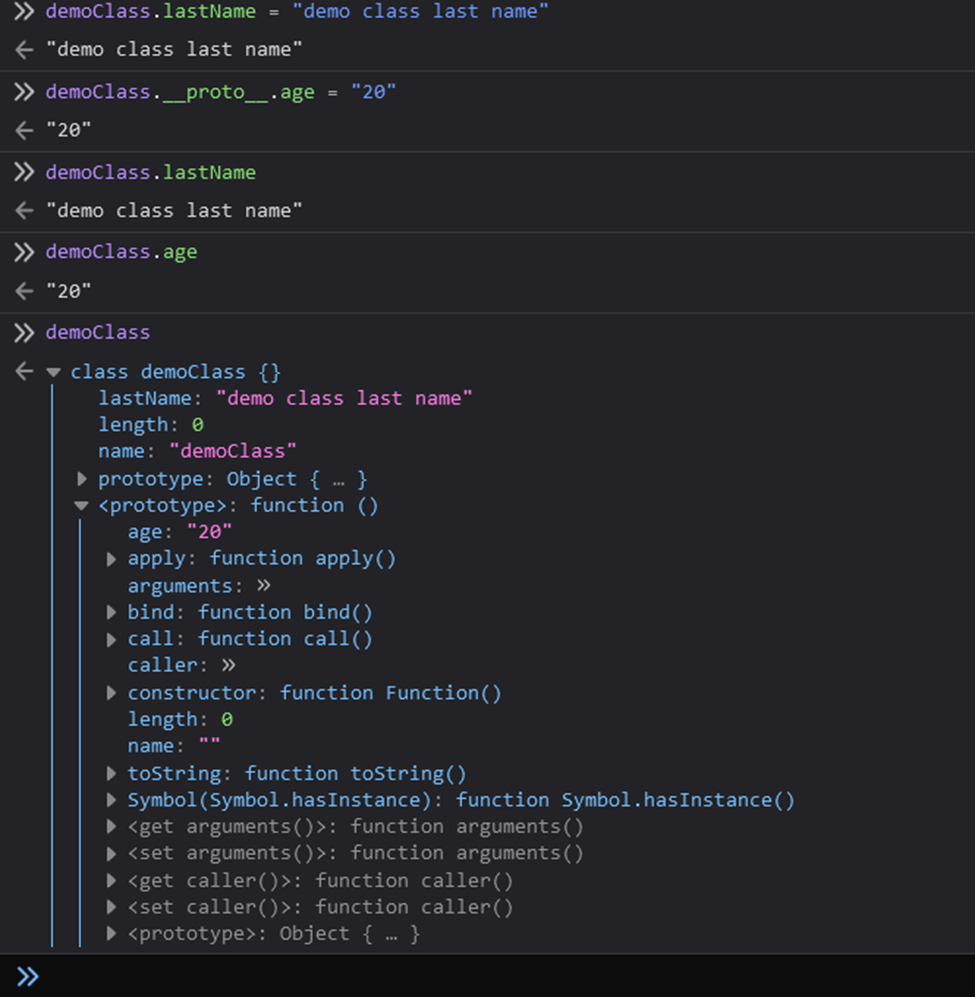Expand Symbol(Symbol.hasInstance) function entry
Screen dimensions: 975x997
click(x=111, y=800)
